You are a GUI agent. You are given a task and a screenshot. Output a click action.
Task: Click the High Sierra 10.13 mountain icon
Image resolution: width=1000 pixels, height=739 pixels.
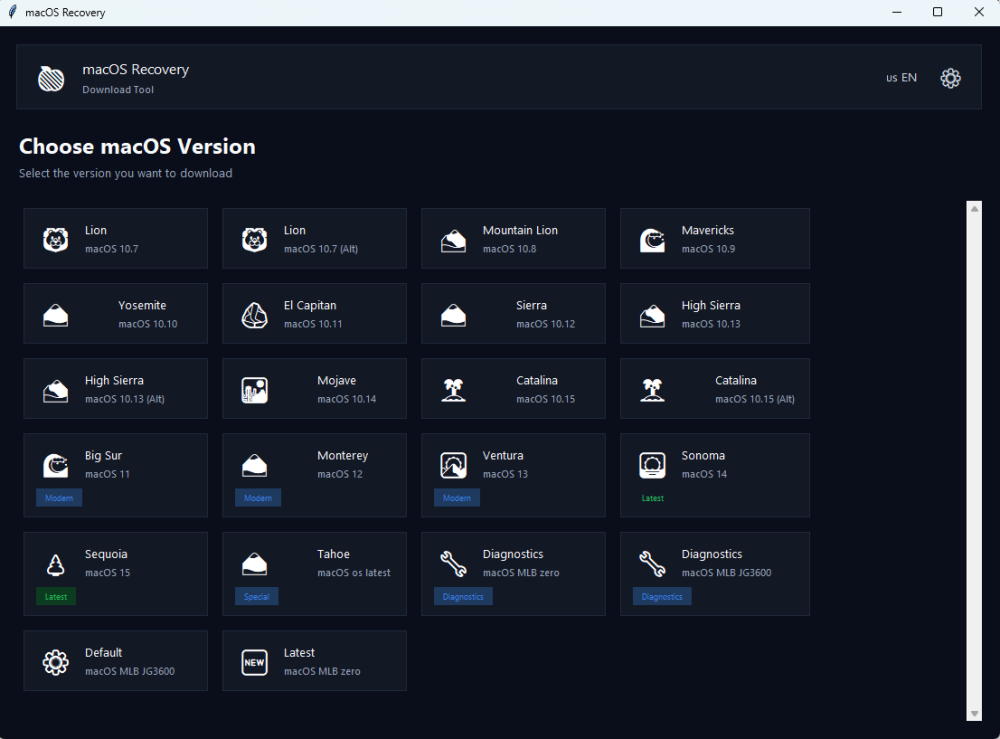(x=652, y=315)
